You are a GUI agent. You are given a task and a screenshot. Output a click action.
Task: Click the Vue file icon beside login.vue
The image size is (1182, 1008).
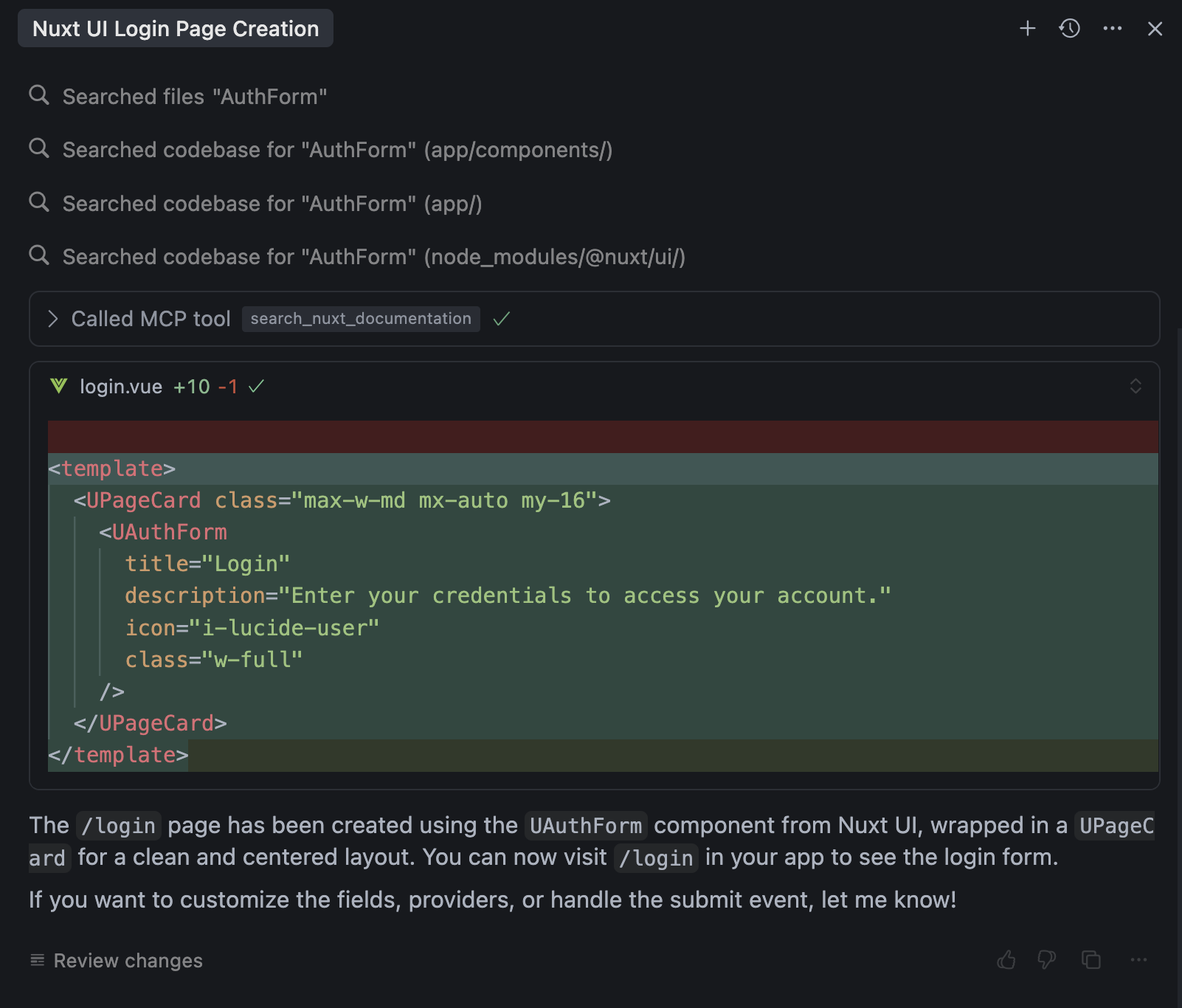tap(59, 386)
